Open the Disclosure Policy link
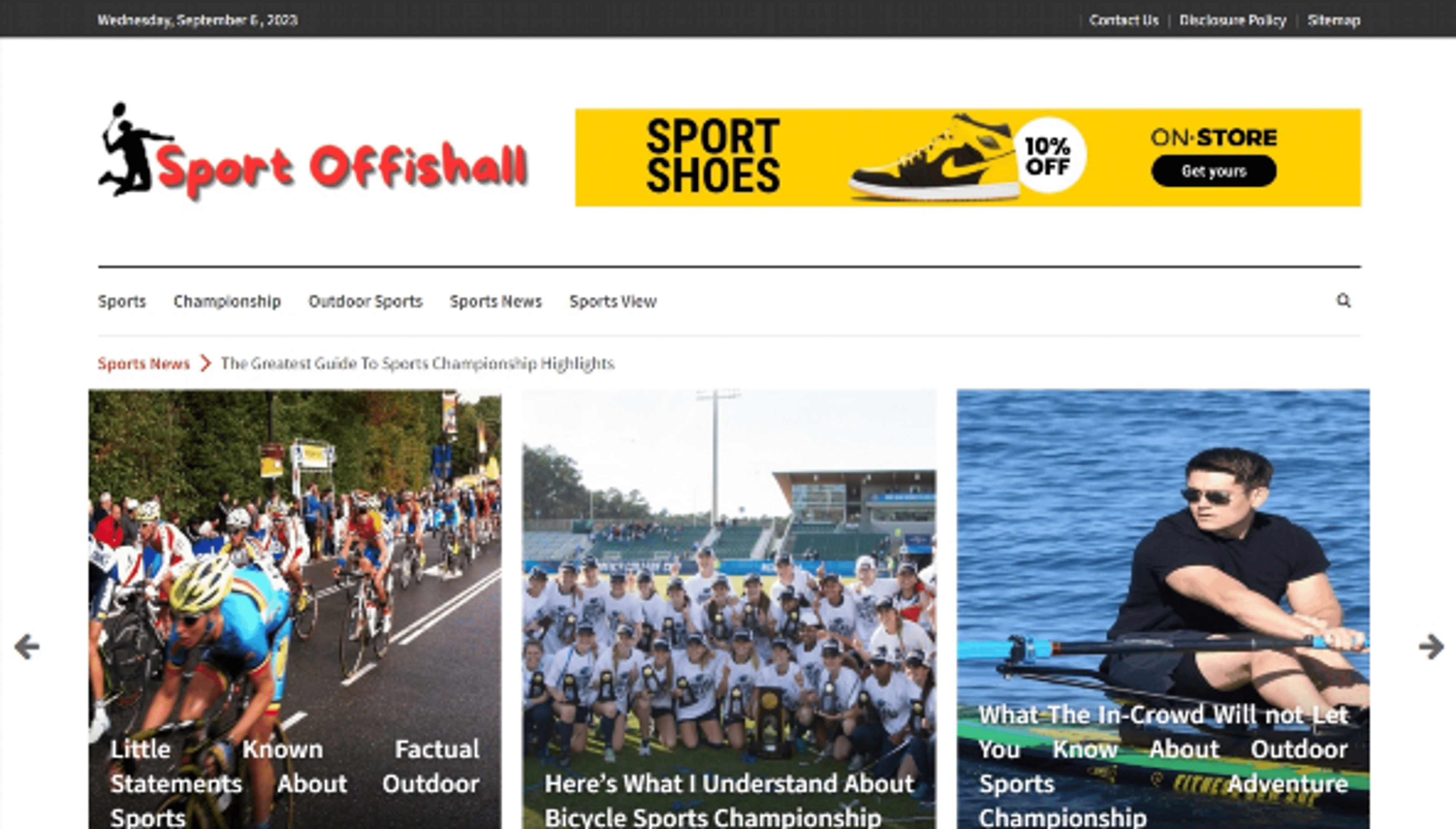Screen dimensions: 1456x829 [x=1232, y=20]
